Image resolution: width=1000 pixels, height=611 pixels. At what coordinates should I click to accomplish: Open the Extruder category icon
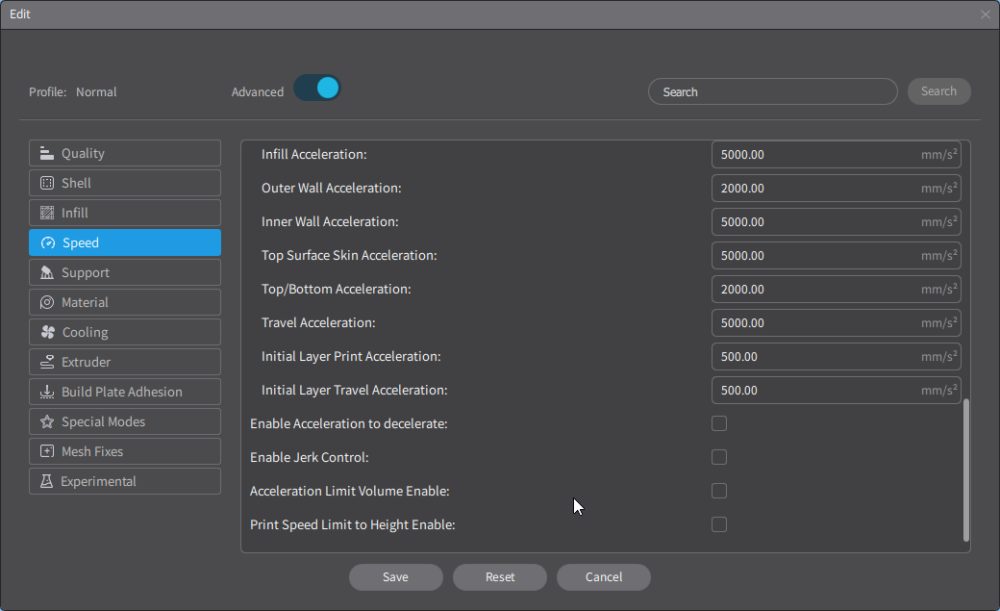[47, 362]
